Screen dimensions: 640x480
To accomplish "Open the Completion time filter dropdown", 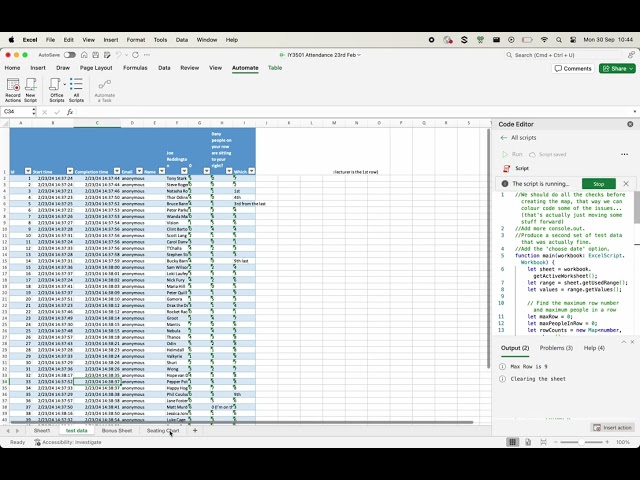I will [117, 171].
